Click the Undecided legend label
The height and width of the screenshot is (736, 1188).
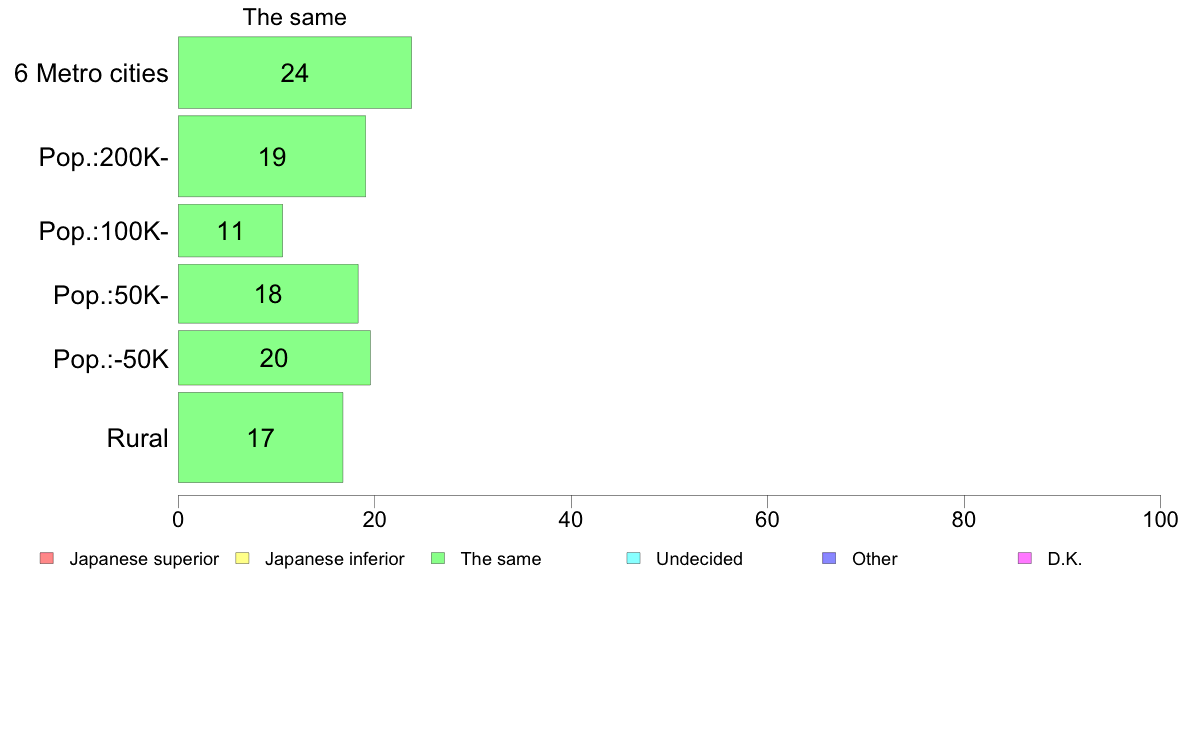click(699, 559)
